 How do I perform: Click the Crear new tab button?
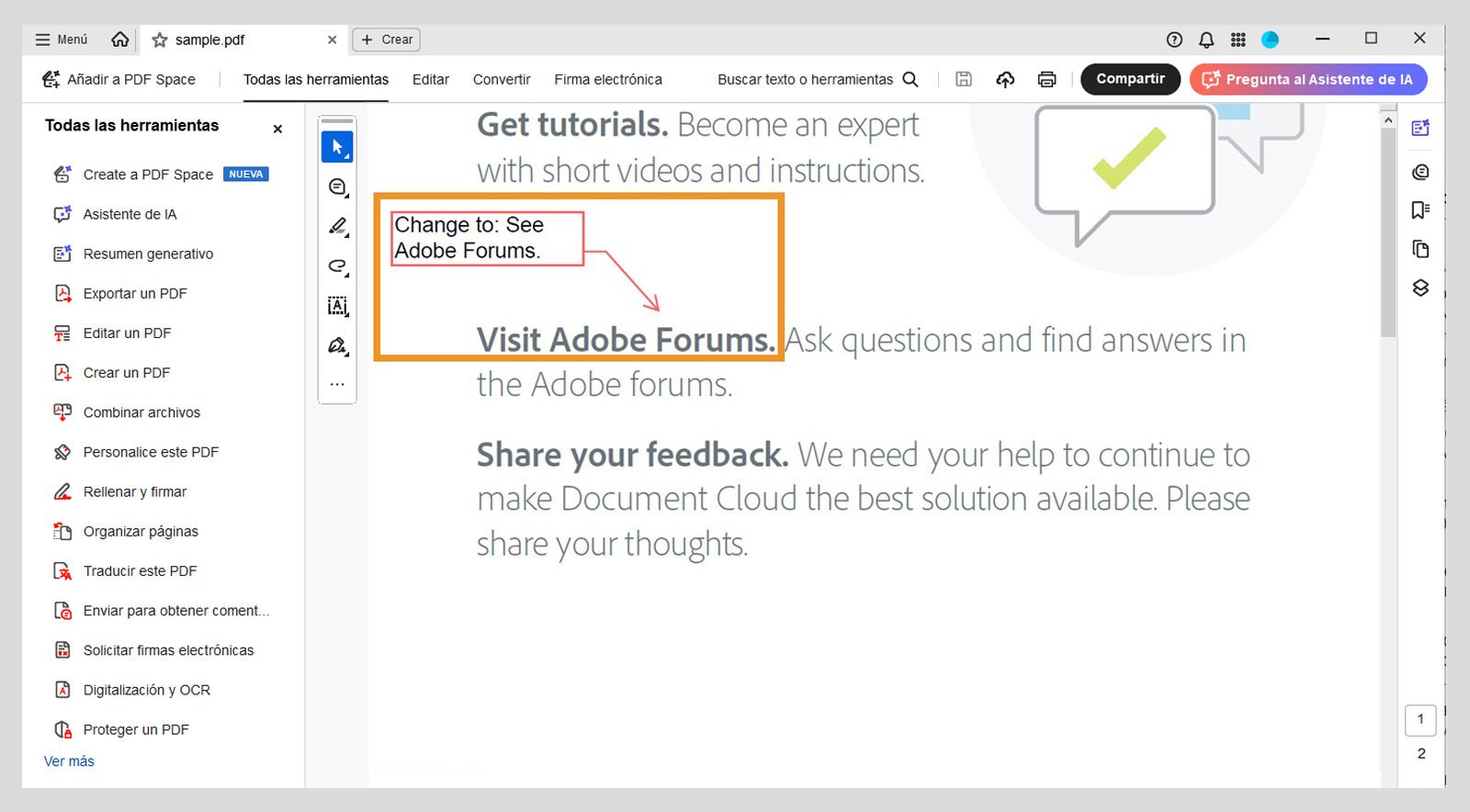[x=386, y=39]
